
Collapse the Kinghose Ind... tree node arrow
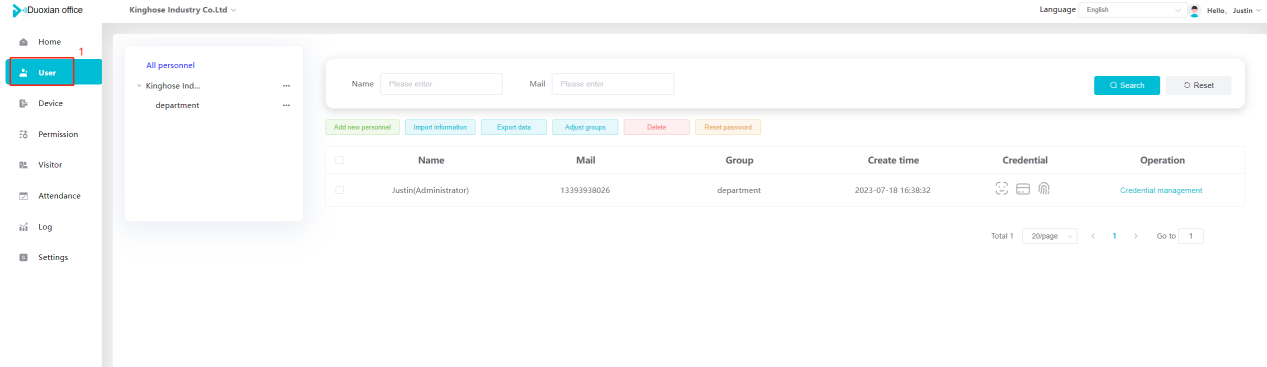pos(139,86)
